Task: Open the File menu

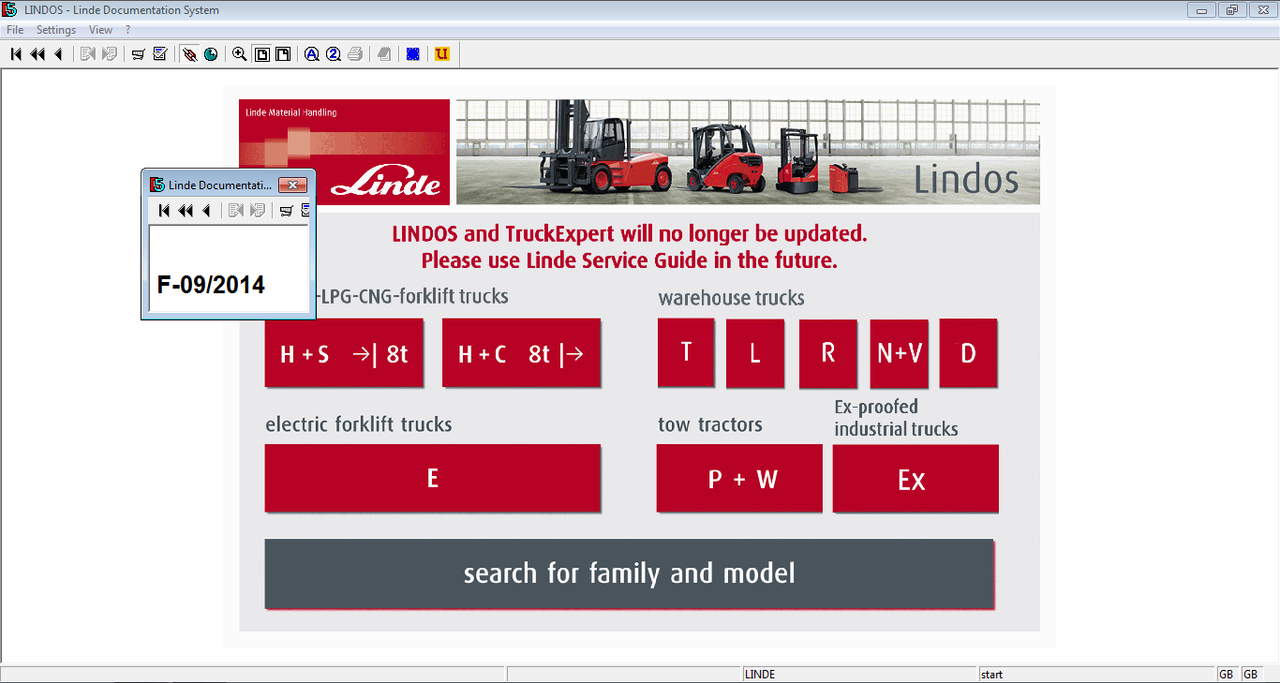Action: click(15, 30)
